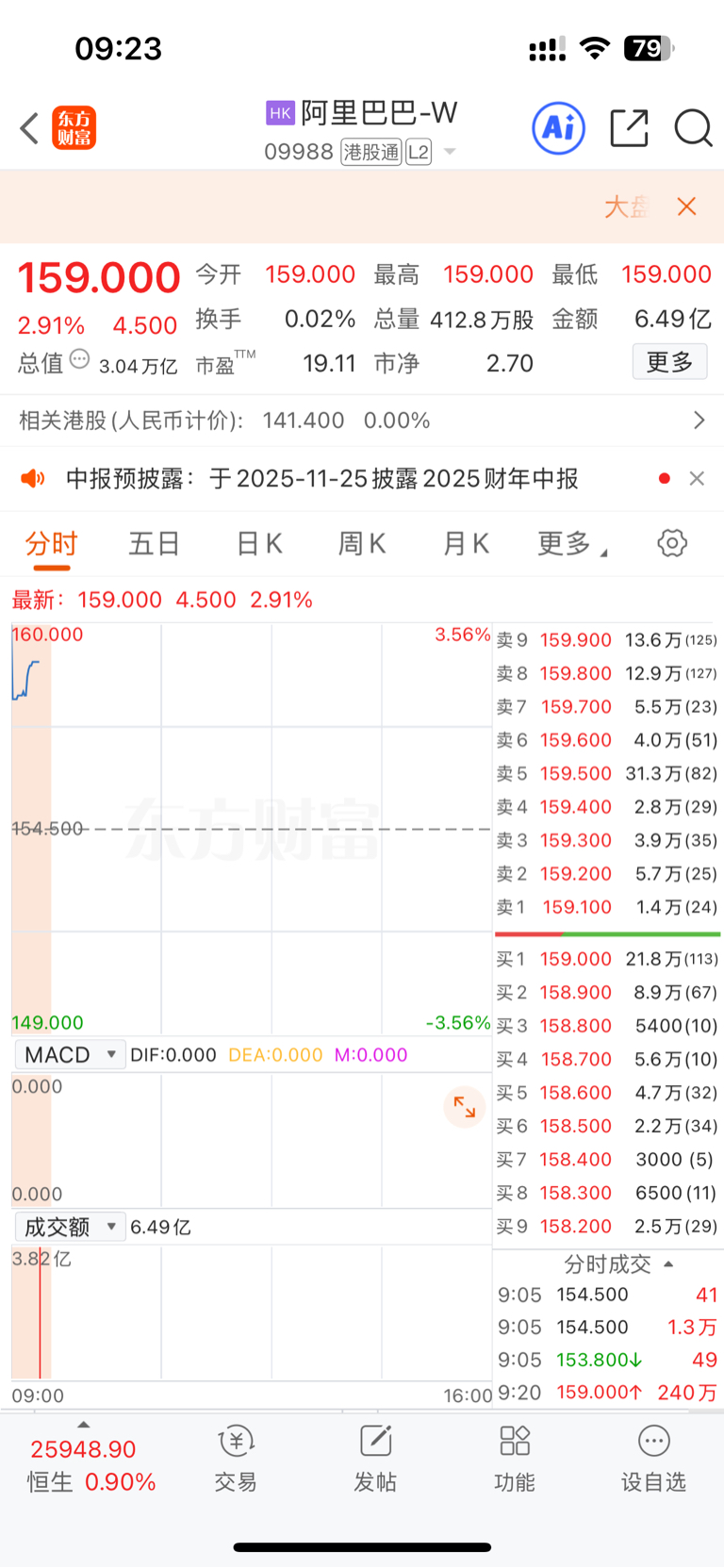Tap the red volume bar marker
724x1568 pixels.
[x=40, y=1312]
